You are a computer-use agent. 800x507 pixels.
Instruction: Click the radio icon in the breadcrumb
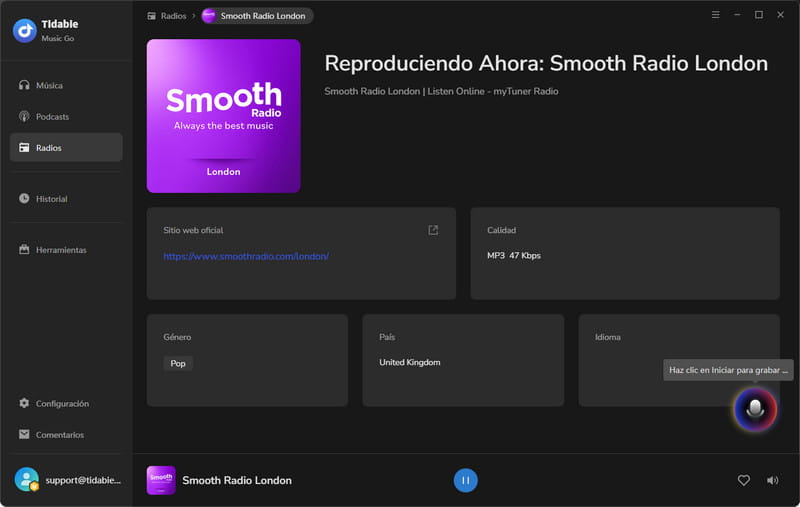[152, 16]
